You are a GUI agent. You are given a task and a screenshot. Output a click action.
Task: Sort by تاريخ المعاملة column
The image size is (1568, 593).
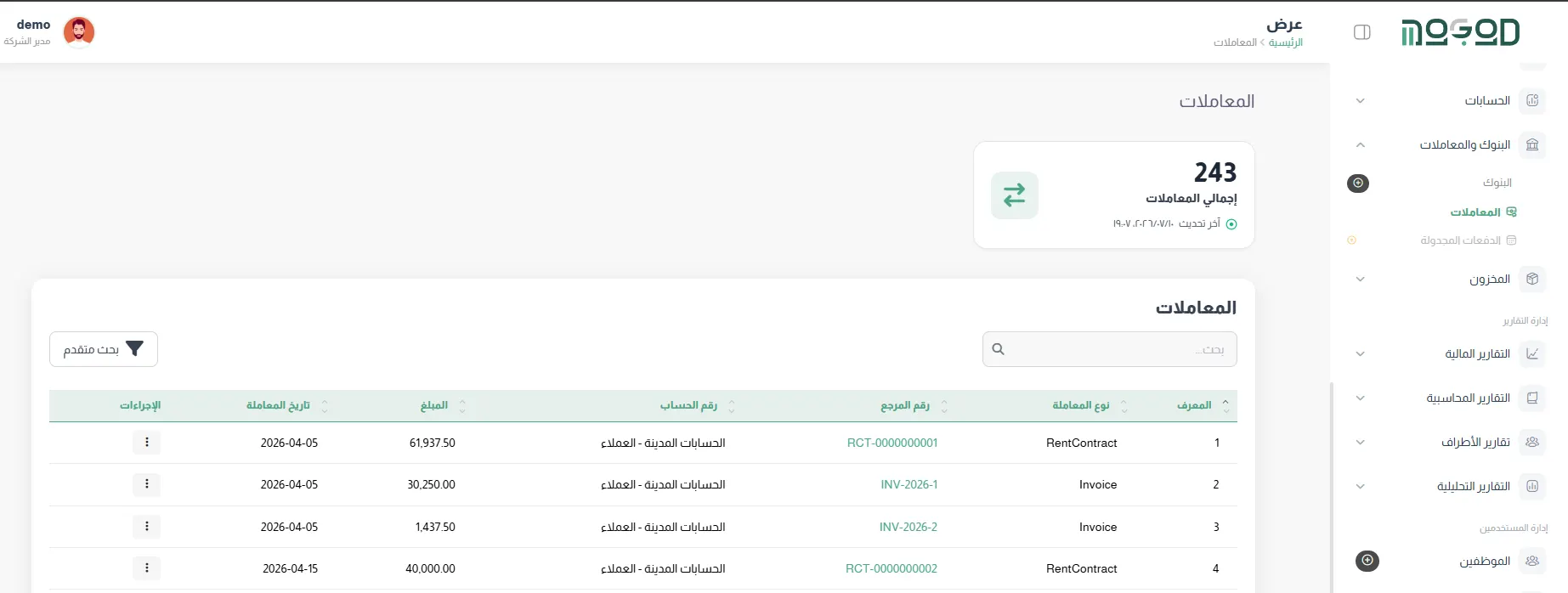[x=325, y=406]
